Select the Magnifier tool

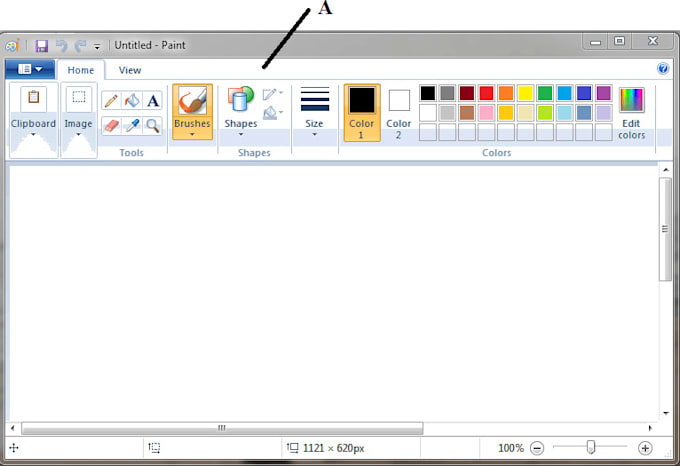153,126
